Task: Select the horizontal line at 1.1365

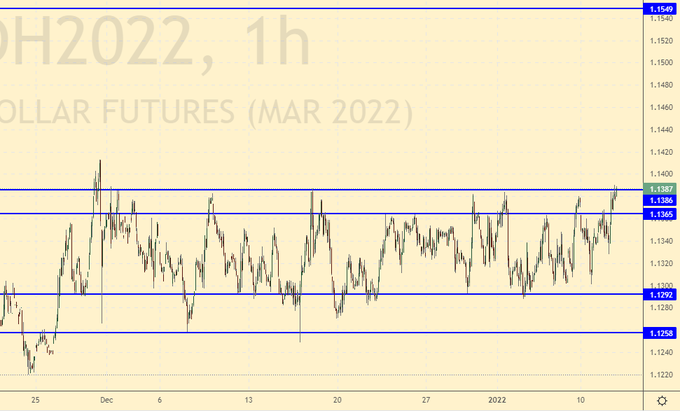Action: click(x=320, y=213)
